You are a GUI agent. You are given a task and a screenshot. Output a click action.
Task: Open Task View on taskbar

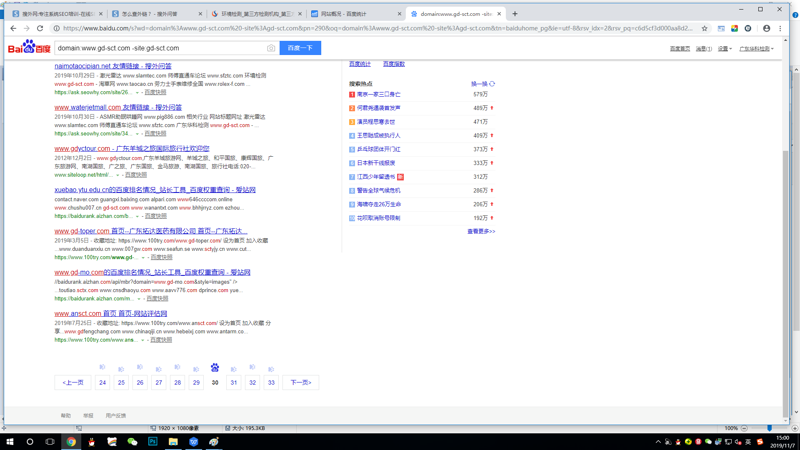pyautogui.click(x=50, y=442)
